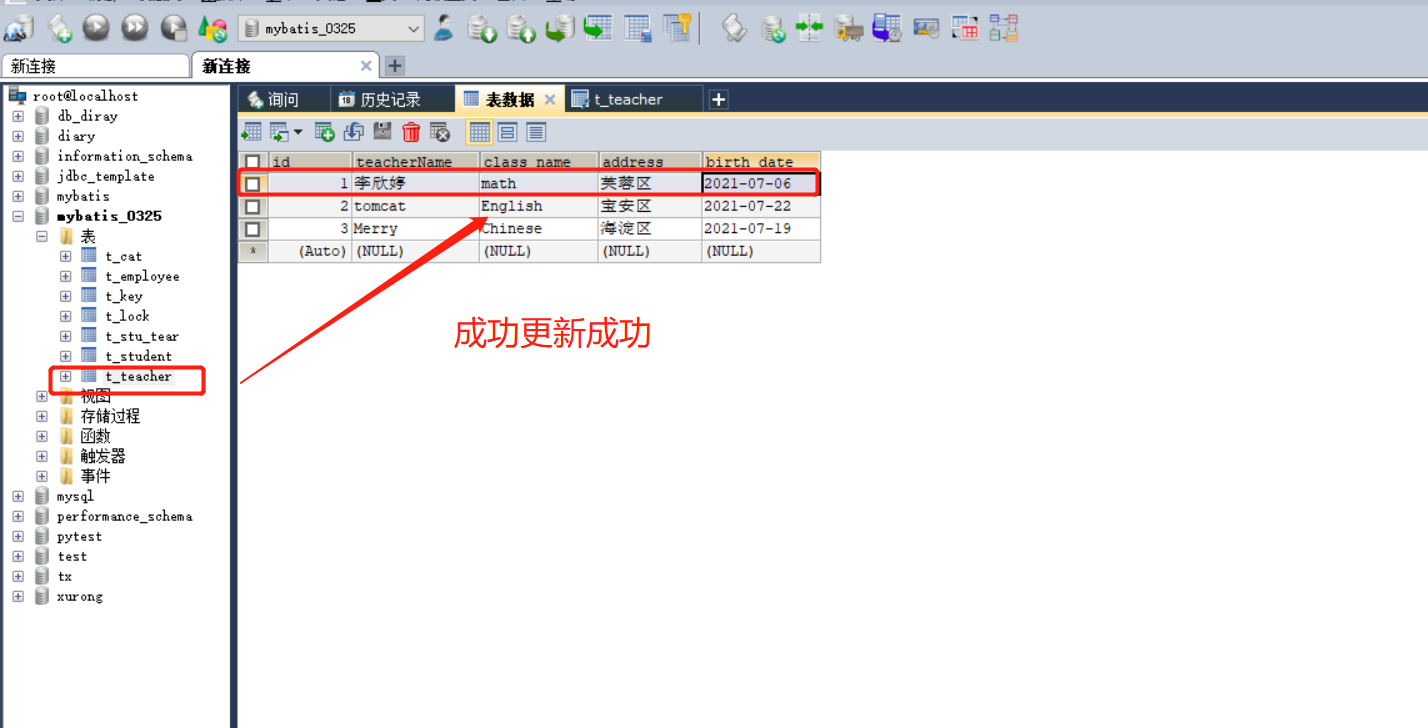Expand the t_employee table node
This screenshot has width=1428, height=728.
(x=66, y=276)
